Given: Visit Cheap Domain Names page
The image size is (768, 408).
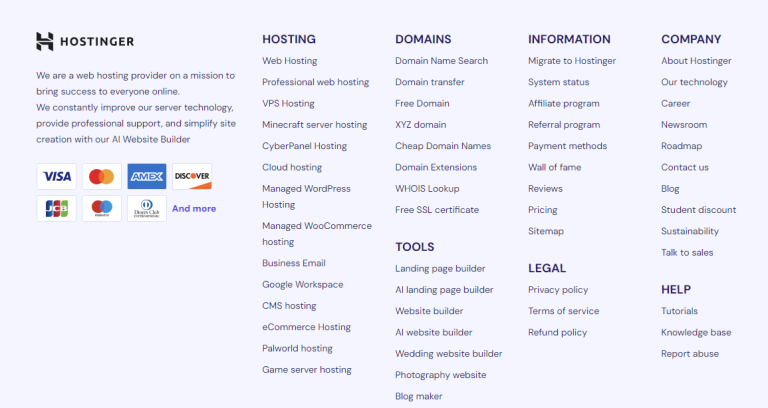Looking at the screenshot, I should [443, 146].
